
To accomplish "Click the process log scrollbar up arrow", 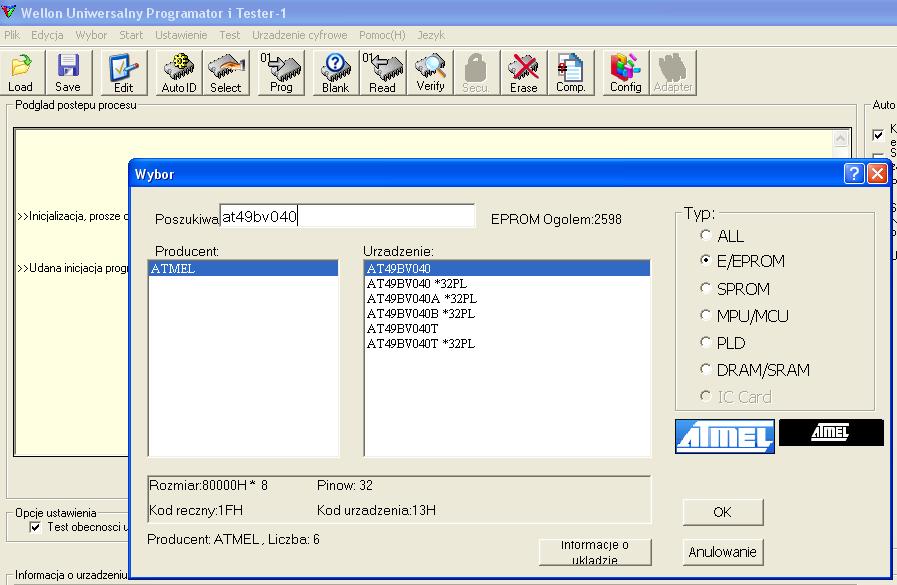I will tap(840, 138).
